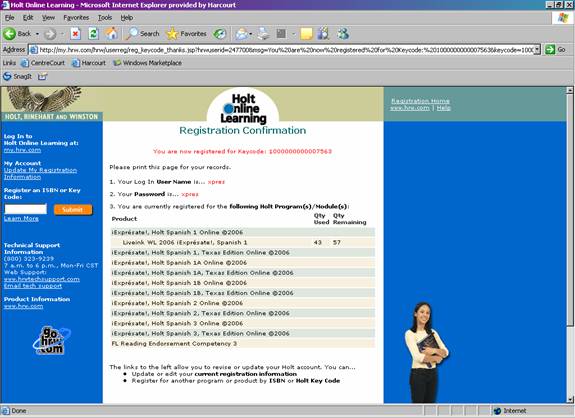Open the Messenger icon in toolbar

(343, 34)
